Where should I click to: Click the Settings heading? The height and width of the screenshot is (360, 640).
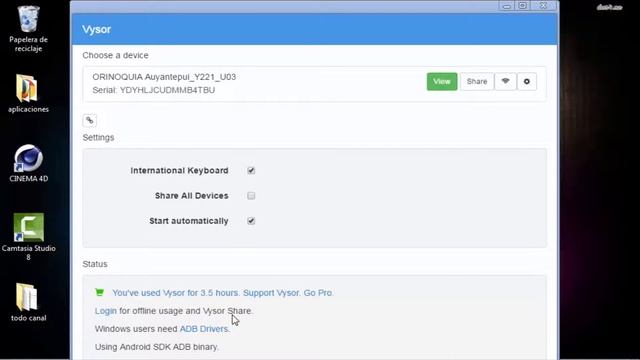[98, 138]
